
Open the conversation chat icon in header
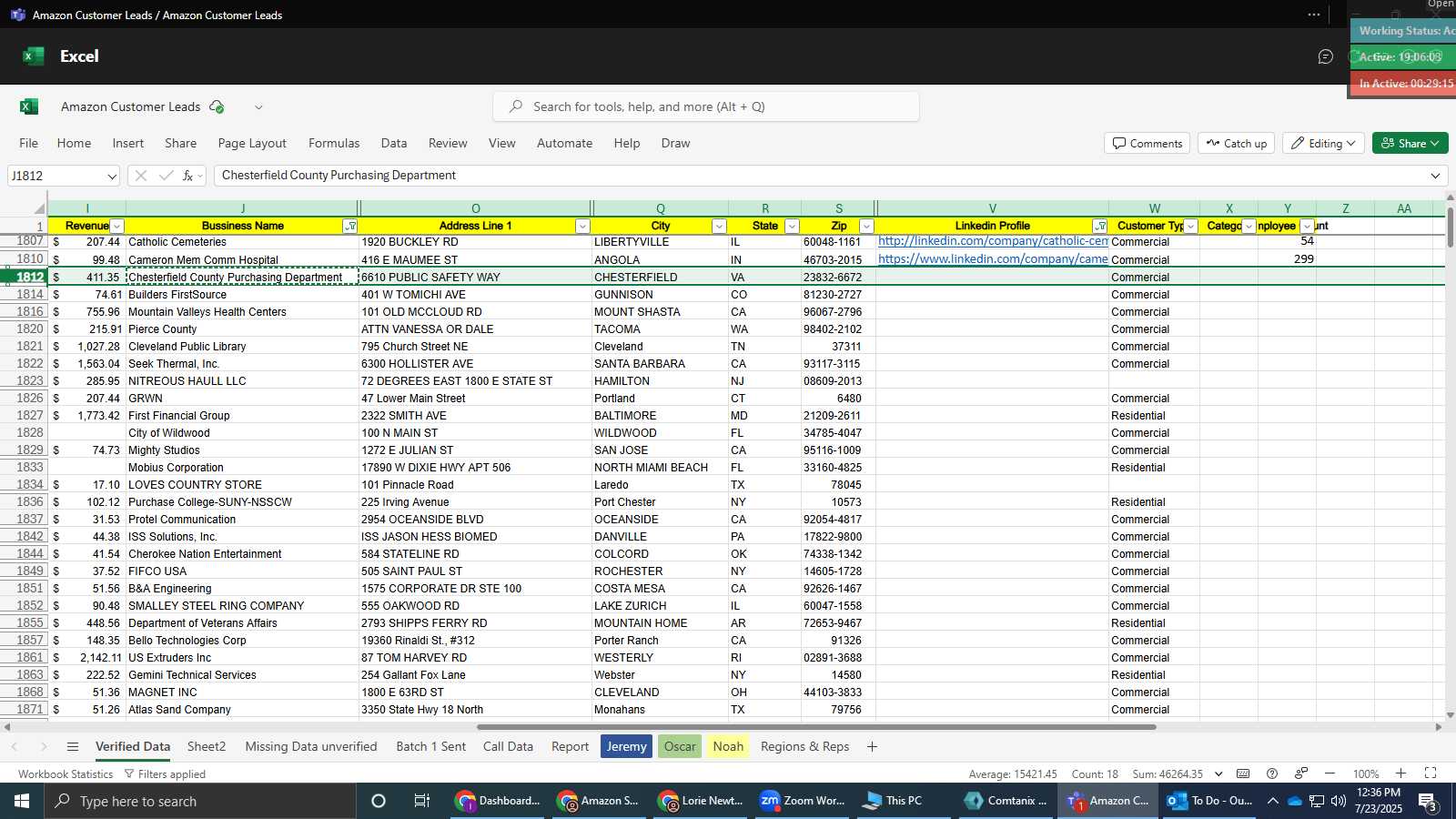[1326, 56]
